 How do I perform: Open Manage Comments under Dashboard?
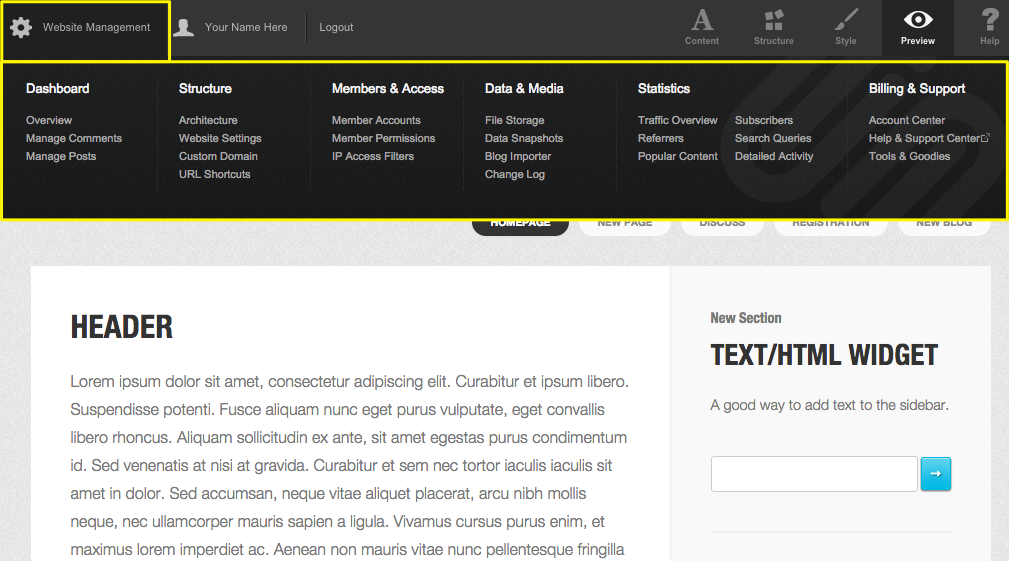(x=74, y=138)
